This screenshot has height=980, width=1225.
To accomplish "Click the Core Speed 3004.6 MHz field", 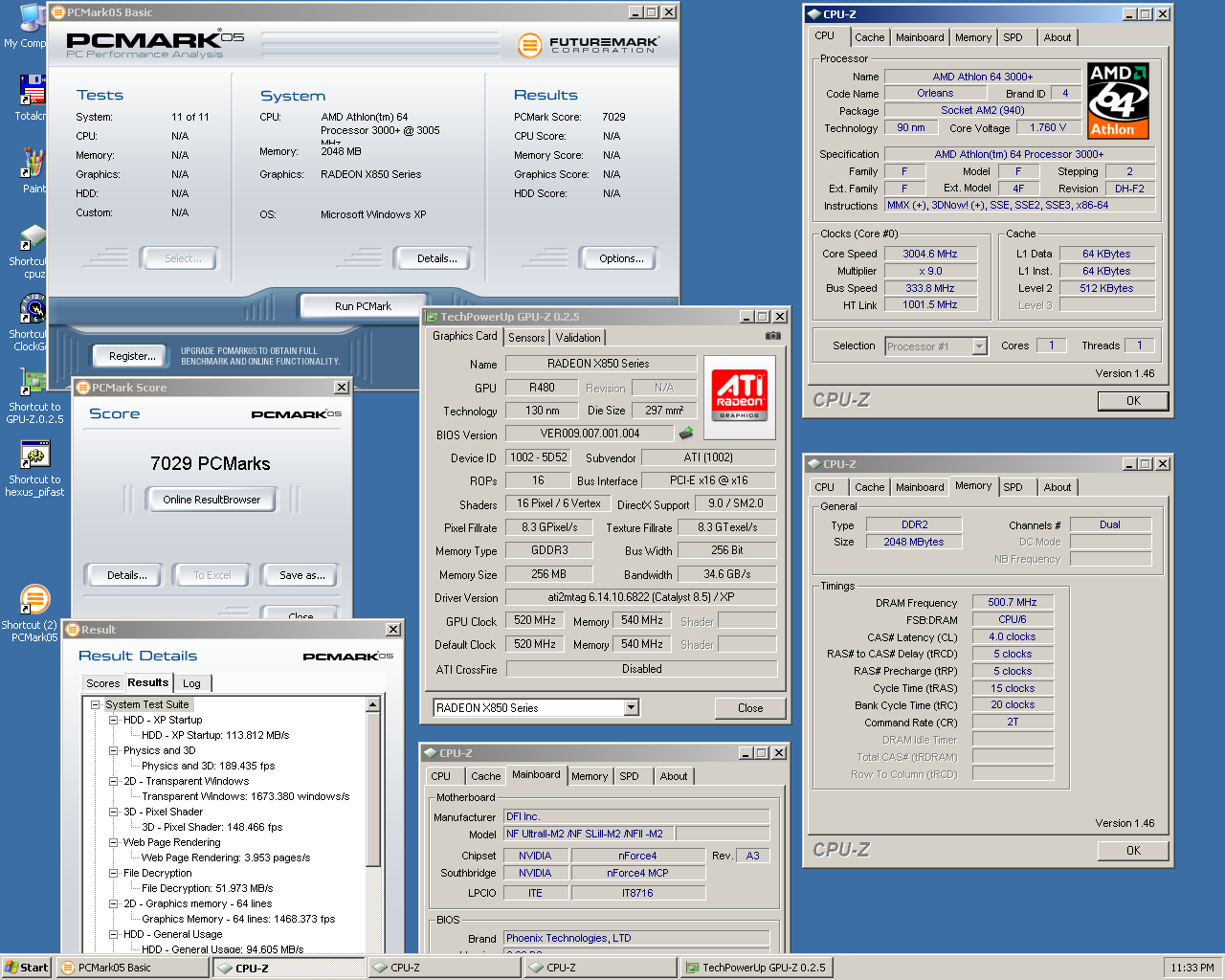I will pos(929,254).
